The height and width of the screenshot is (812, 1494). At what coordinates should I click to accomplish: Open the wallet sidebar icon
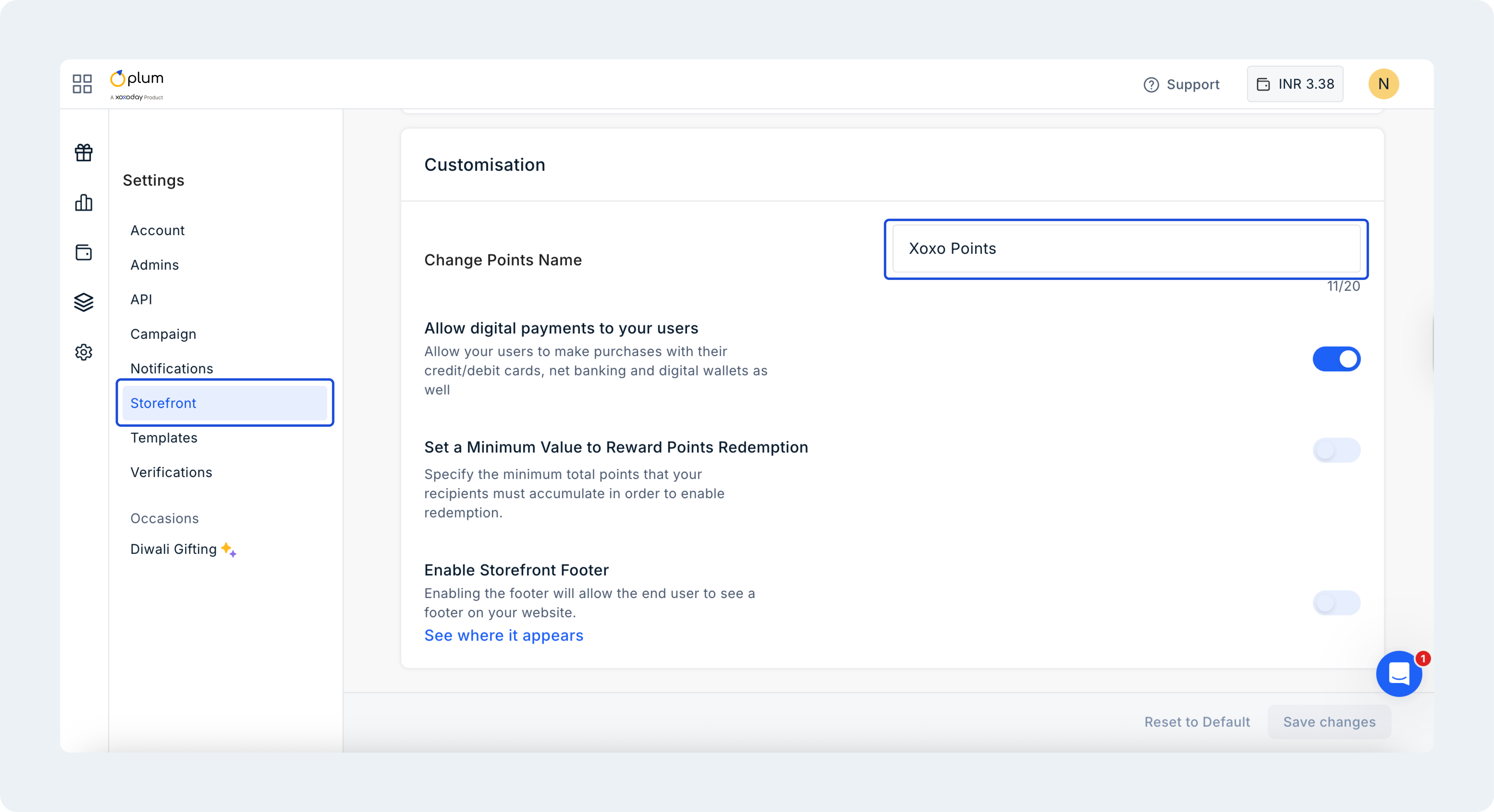coord(84,253)
